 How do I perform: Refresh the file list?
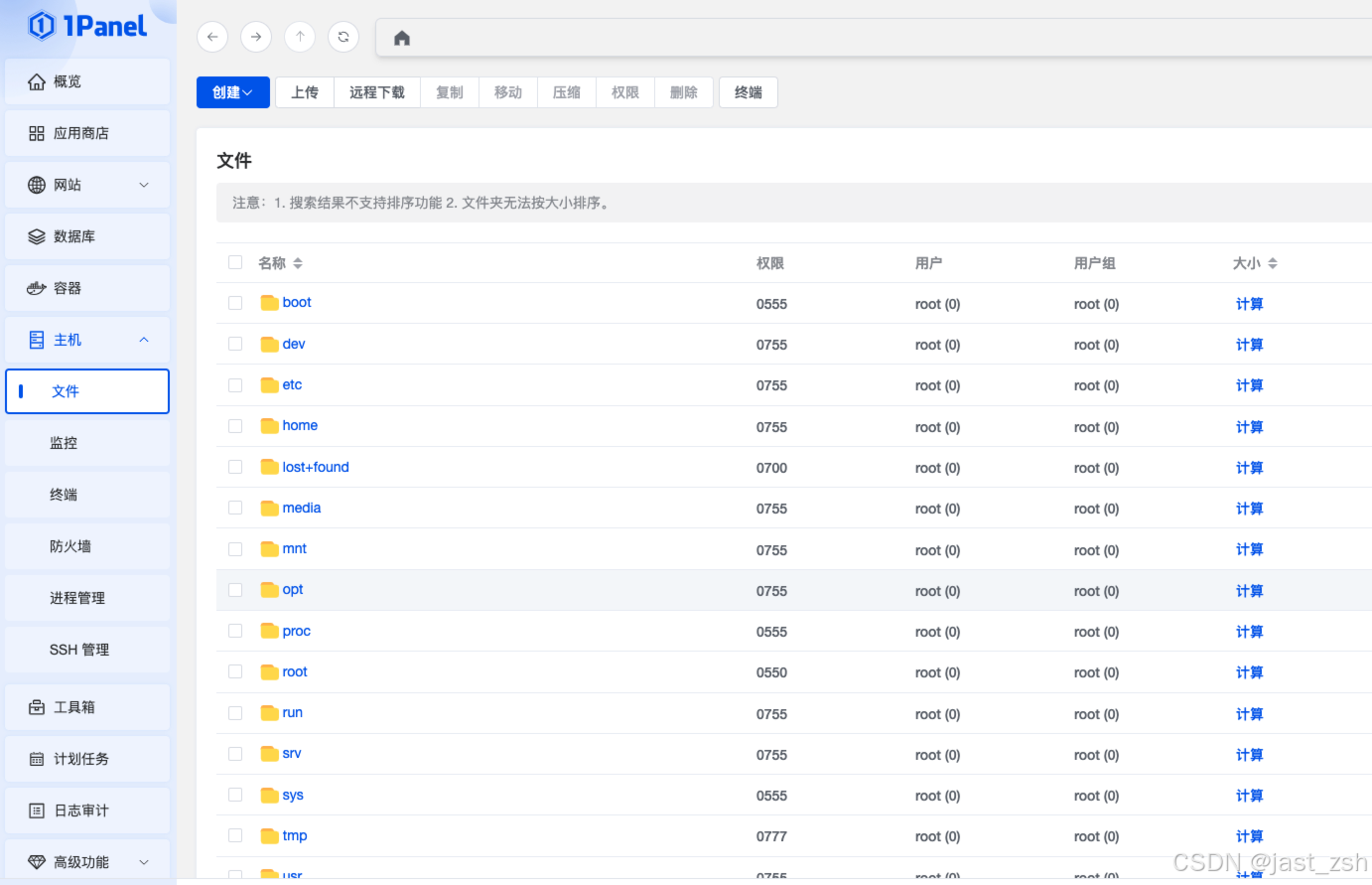343,37
